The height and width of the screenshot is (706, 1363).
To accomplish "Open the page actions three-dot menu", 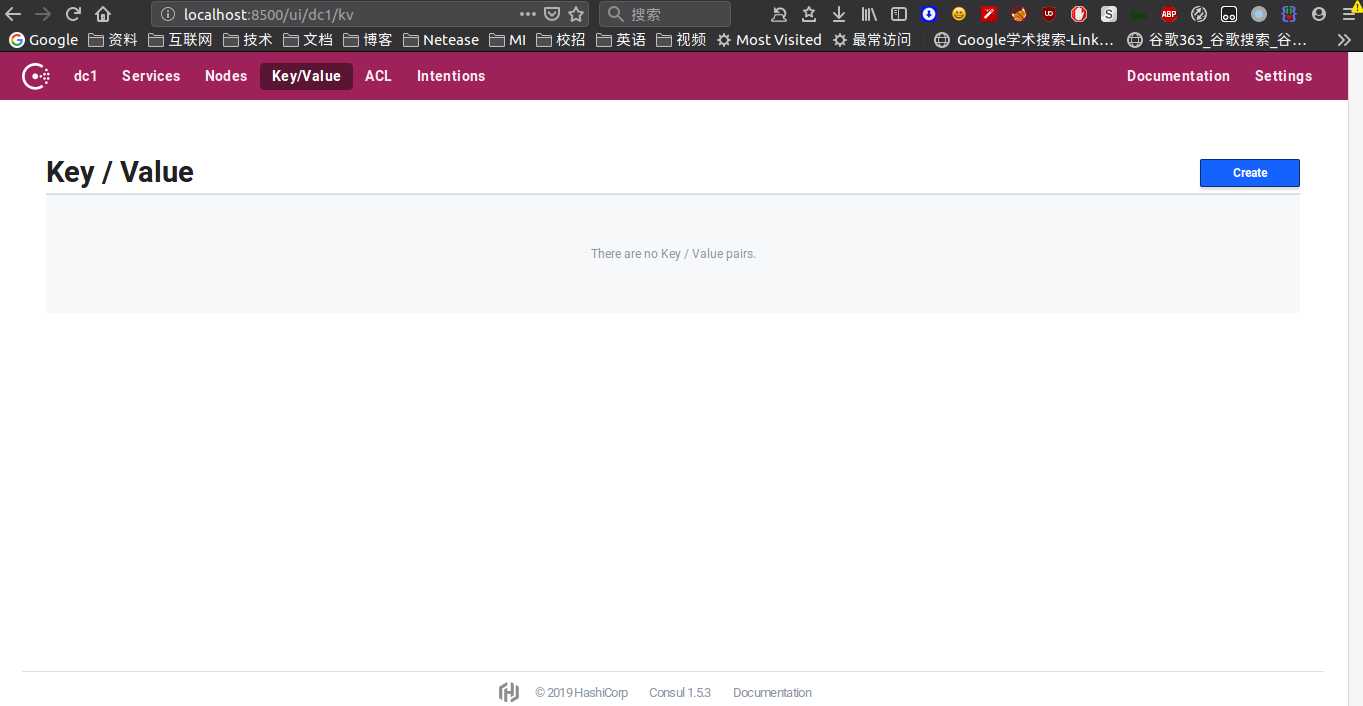I will click(528, 14).
